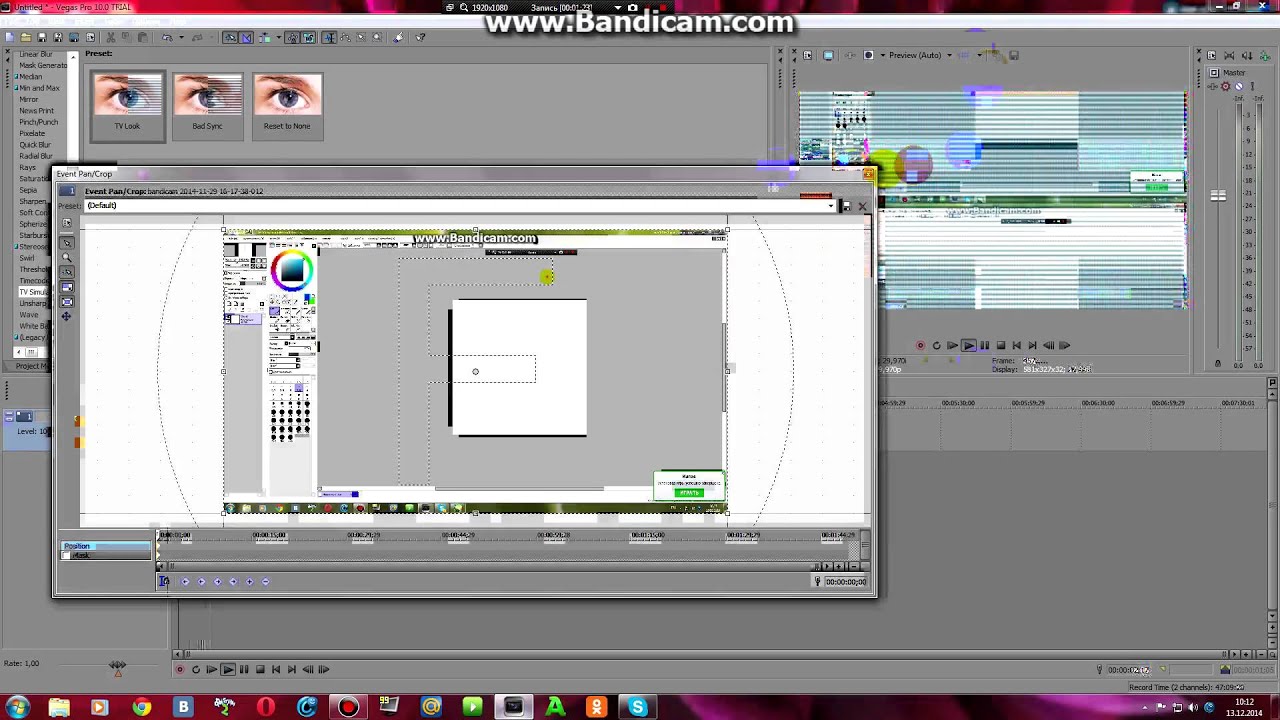Toggle Lock Envelopes to Events
The width and height of the screenshot is (1280, 720).
coord(293,38)
